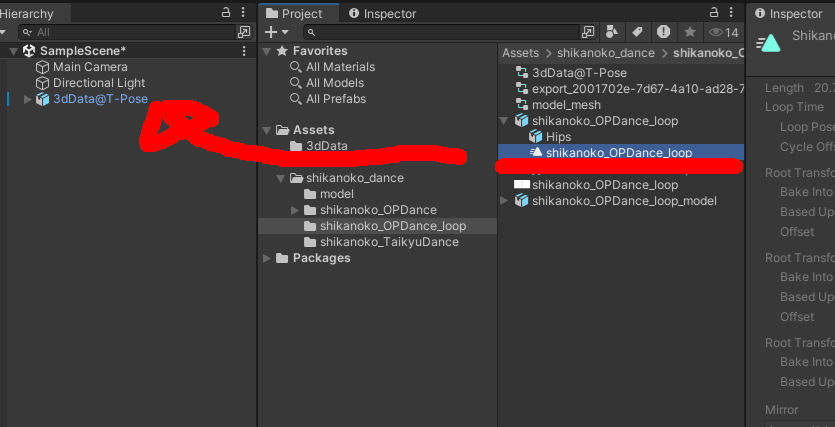Click the right-hand Inspector panel tab
The height and width of the screenshot is (427, 835).
pyautogui.click(x=789, y=14)
